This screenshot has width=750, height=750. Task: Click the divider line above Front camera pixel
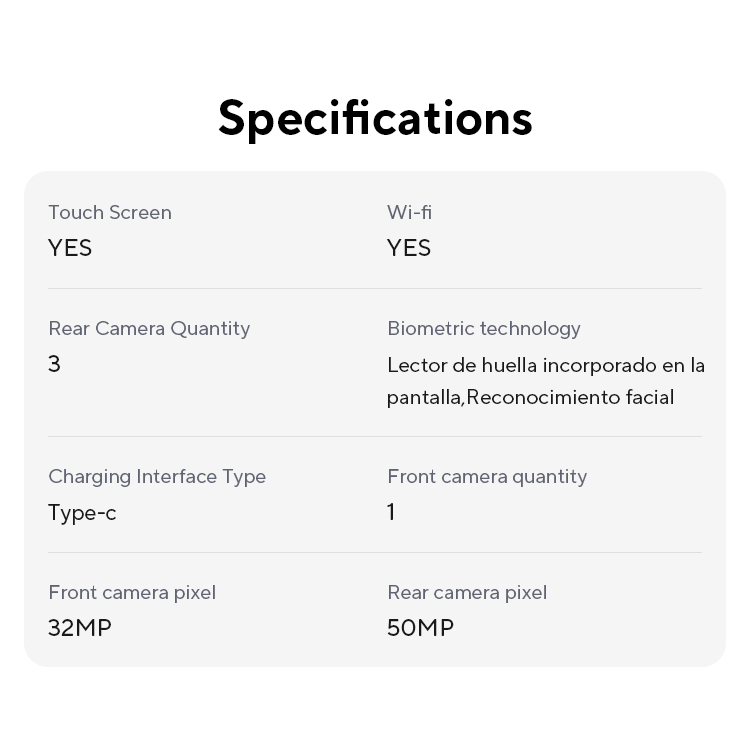[375, 552]
